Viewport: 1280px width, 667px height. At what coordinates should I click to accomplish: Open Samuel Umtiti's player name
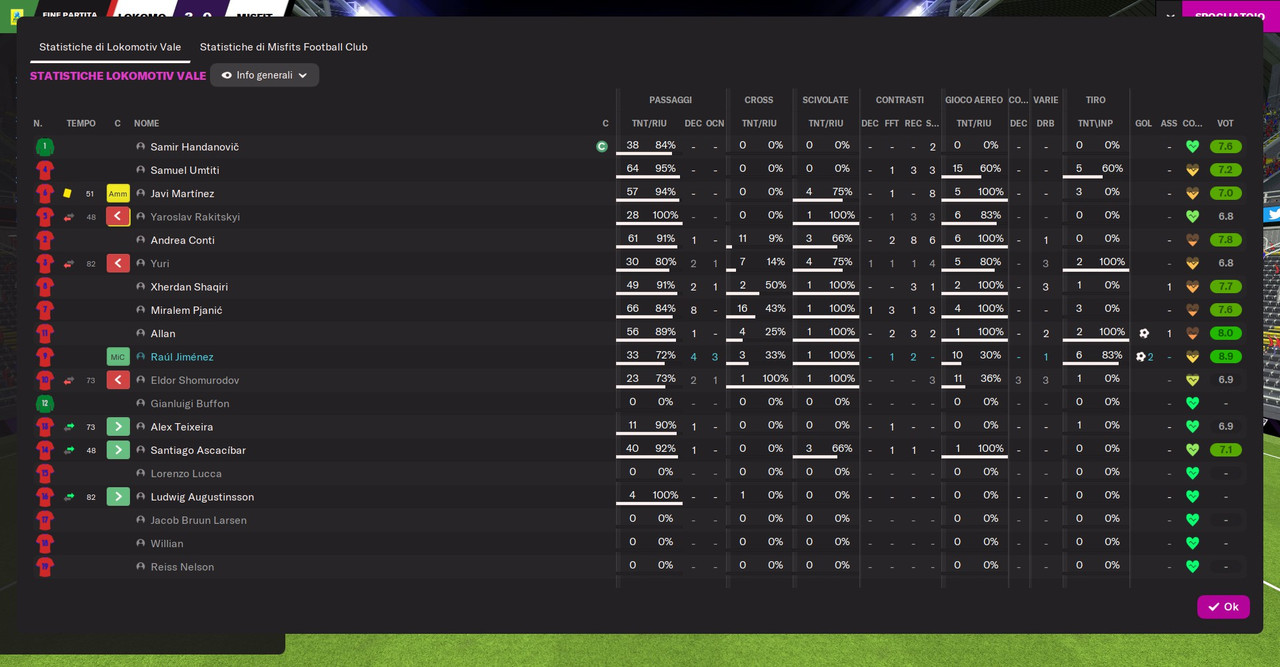[x=185, y=170]
